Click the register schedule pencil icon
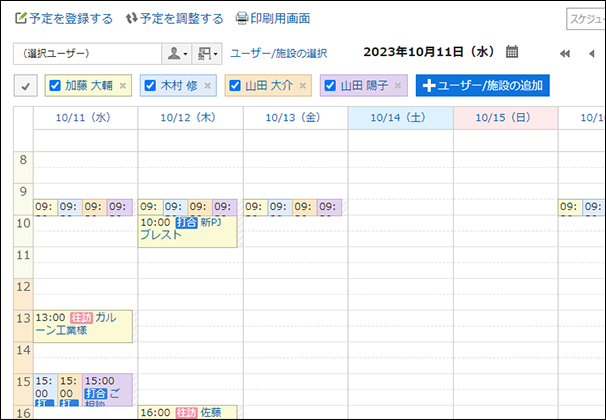Image resolution: width=606 pixels, height=420 pixels. click(x=21, y=18)
